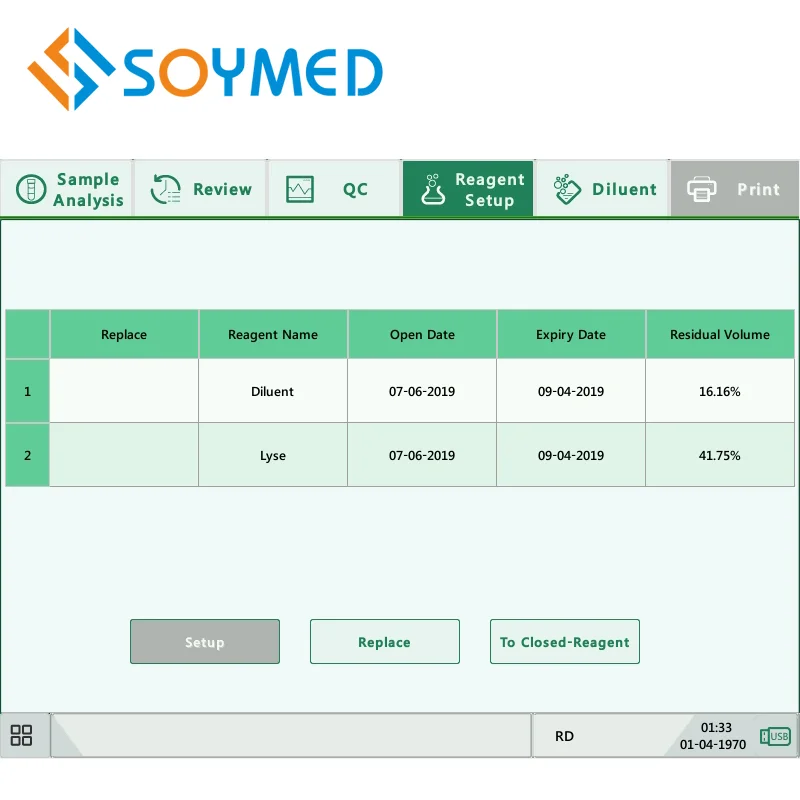Click the Replace button below table
The image size is (800, 800).
coord(385,641)
